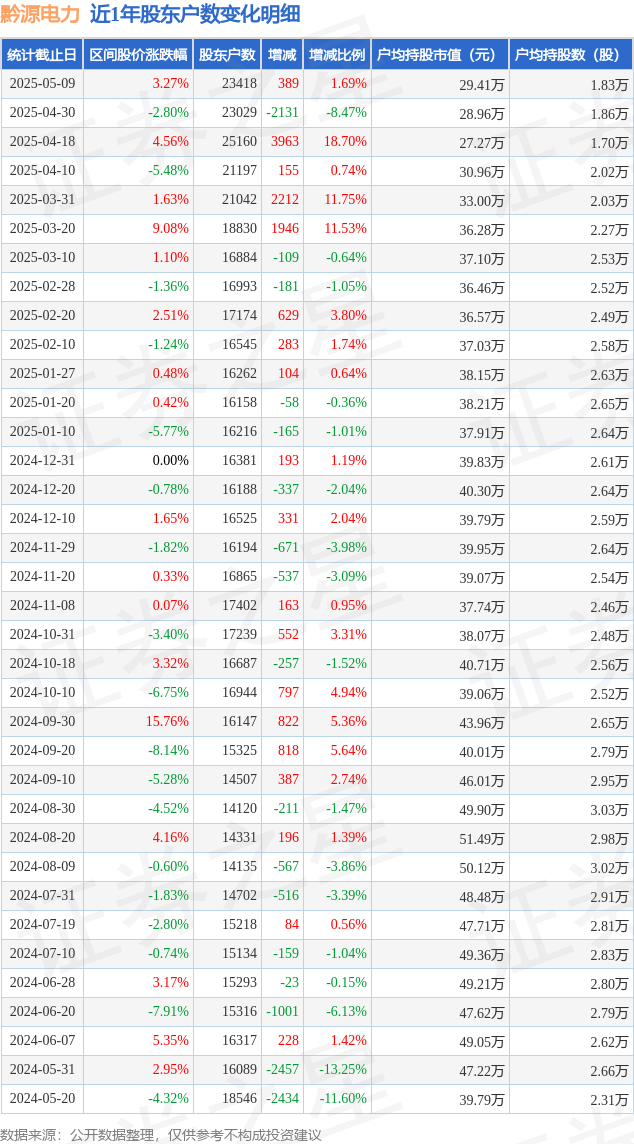
Task: Select the 2025-05-09 date cell
Action: coord(42,84)
